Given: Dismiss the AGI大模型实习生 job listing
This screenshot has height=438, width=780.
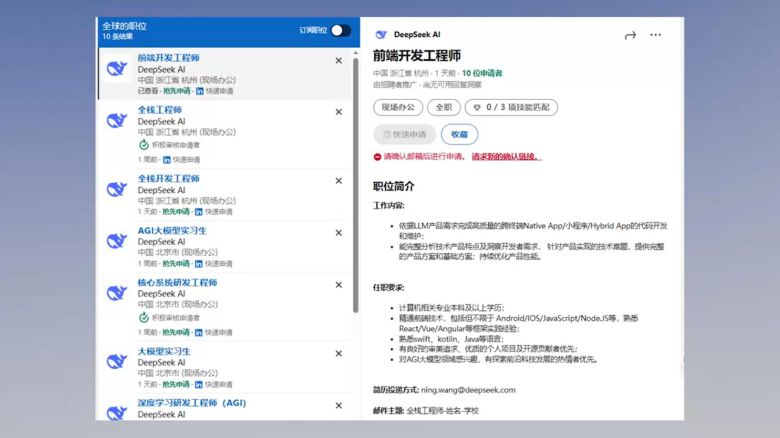Looking at the screenshot, I should (338, 232).
